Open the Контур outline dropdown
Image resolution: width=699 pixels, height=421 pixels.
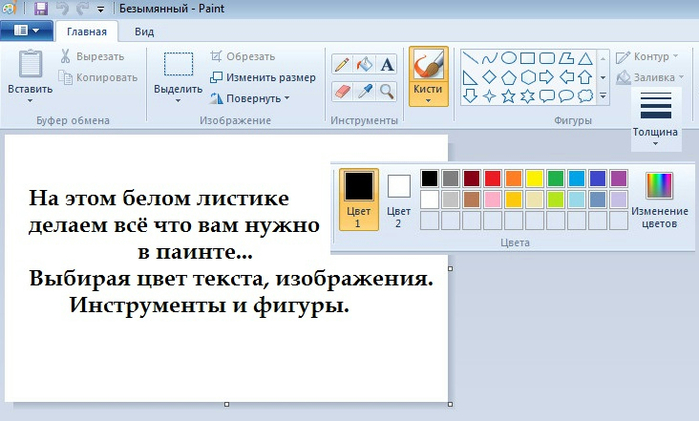(647, 57)
